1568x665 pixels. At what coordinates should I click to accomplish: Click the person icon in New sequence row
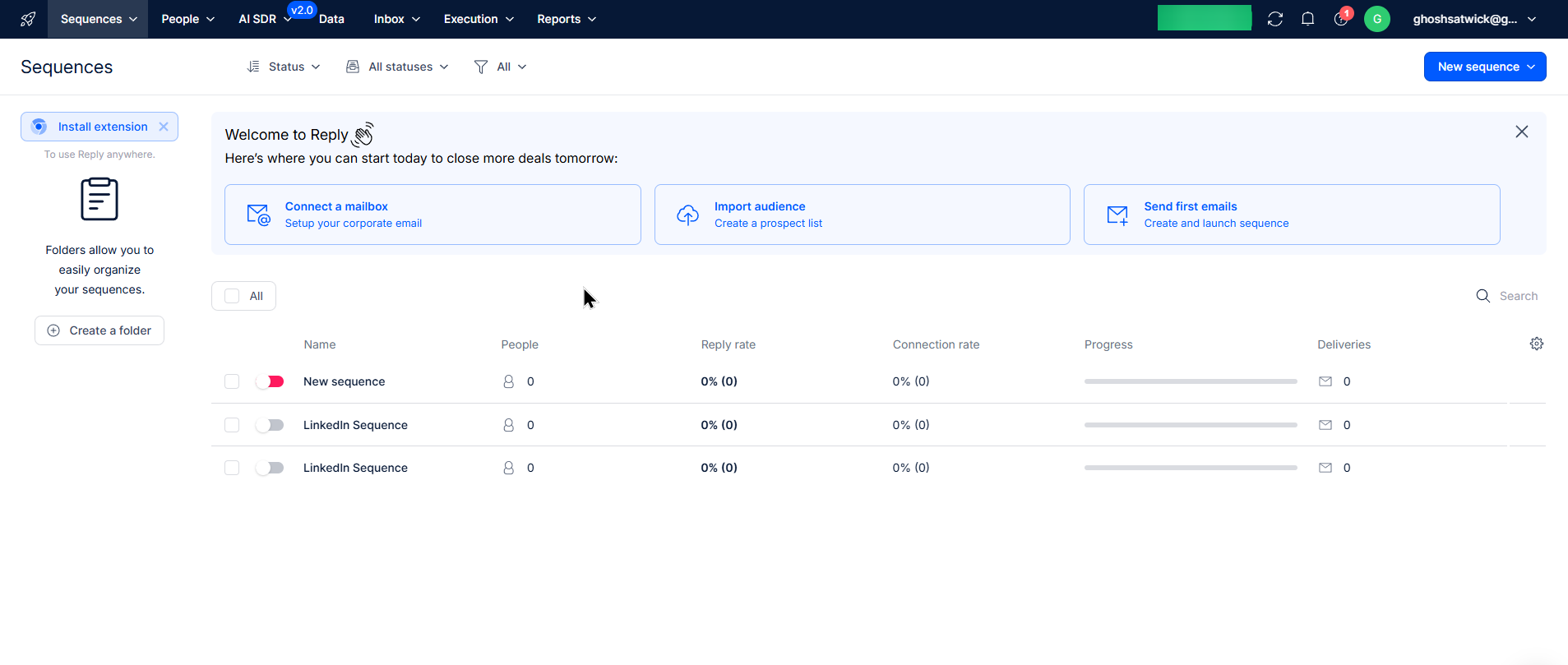tap(508, 381)
